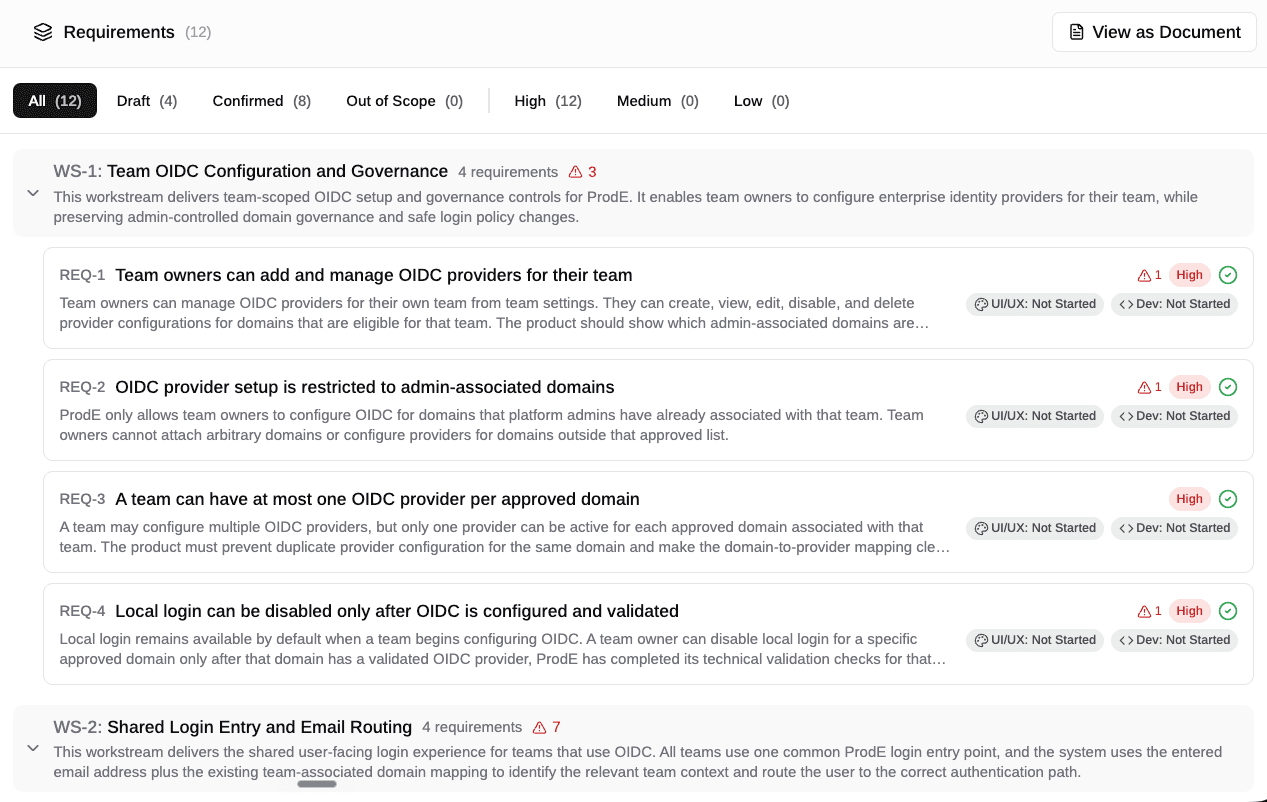Filter by Low (0) priority
The image size is (1267, 802).
pyautogui.click(x=761, y=101)
